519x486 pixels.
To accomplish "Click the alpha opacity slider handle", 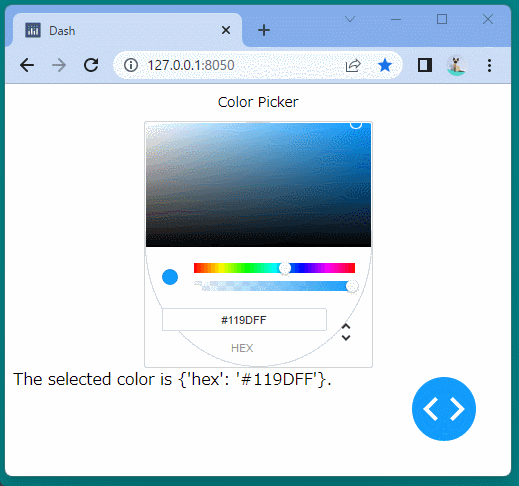I will [x=352, y=286].
